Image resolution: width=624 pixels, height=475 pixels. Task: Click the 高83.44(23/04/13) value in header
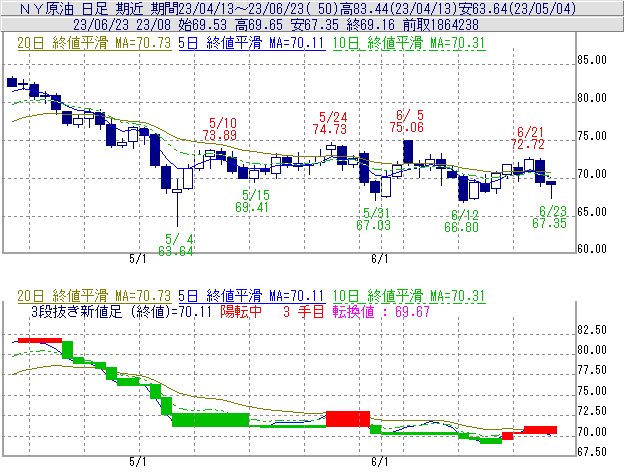pos(401,8)
